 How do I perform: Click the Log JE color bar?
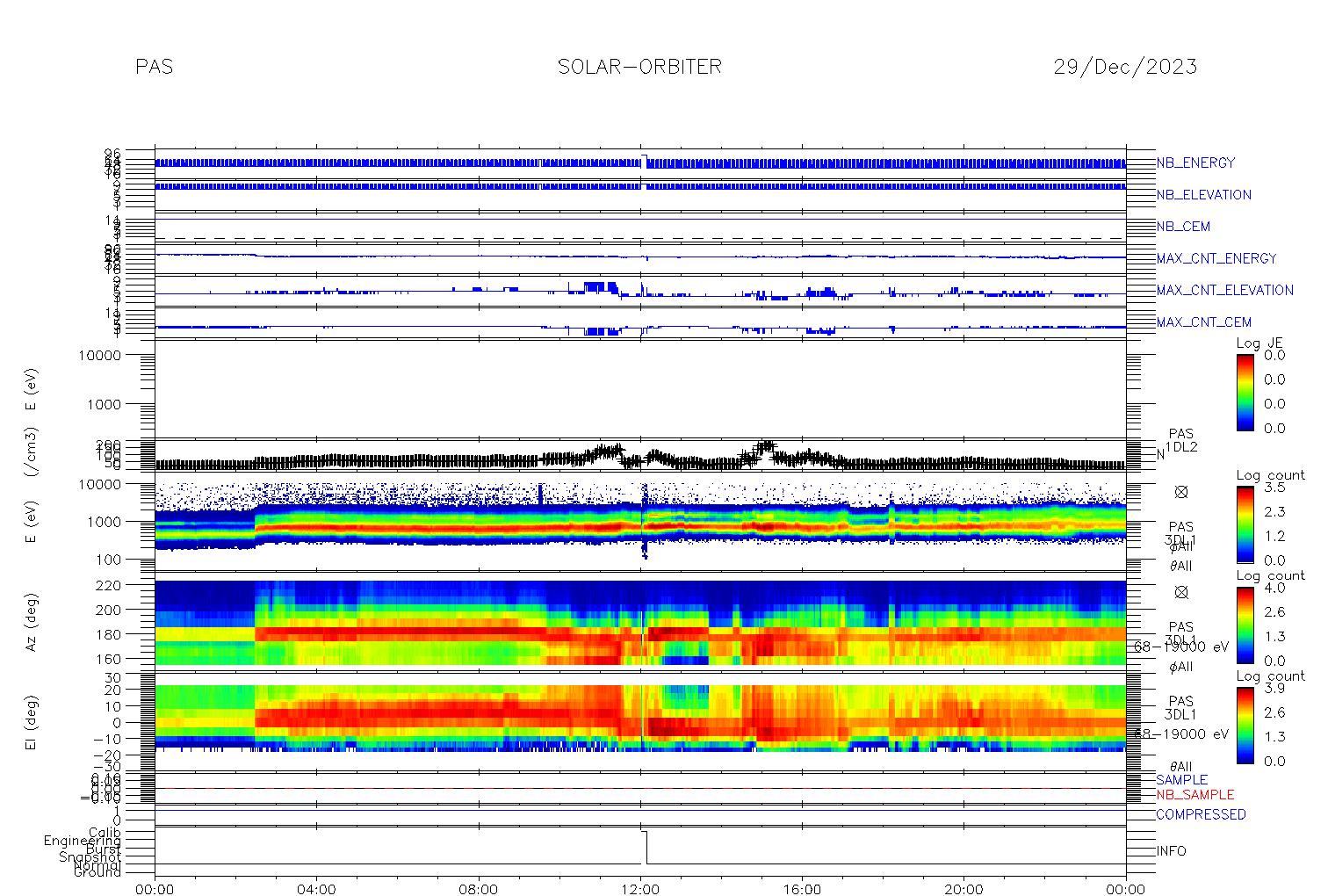1245,392
